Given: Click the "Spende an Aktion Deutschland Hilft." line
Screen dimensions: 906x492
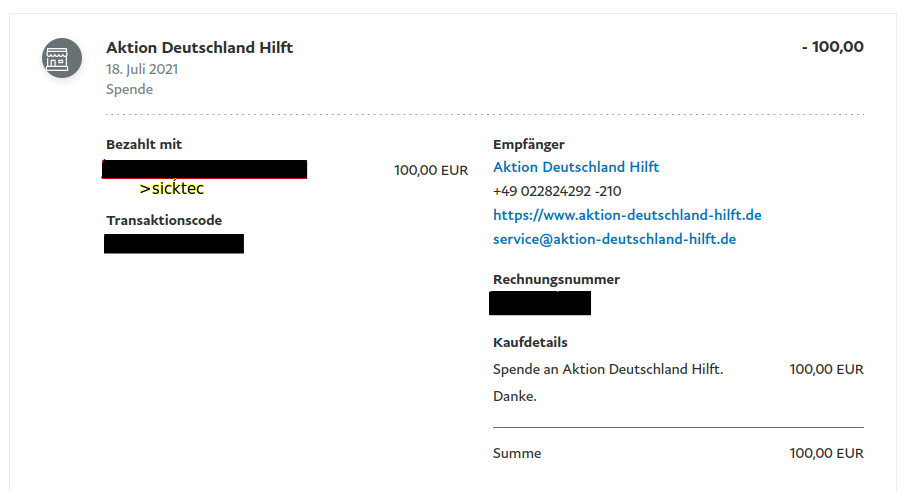Looking at the screenshot, I should point(608,369).
